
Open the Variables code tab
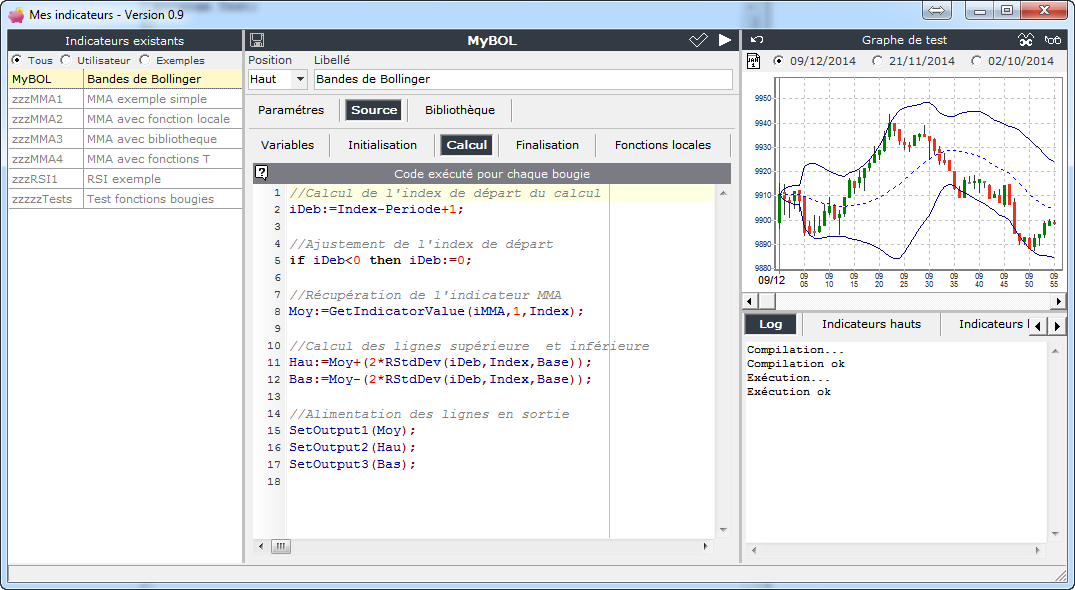287,145
